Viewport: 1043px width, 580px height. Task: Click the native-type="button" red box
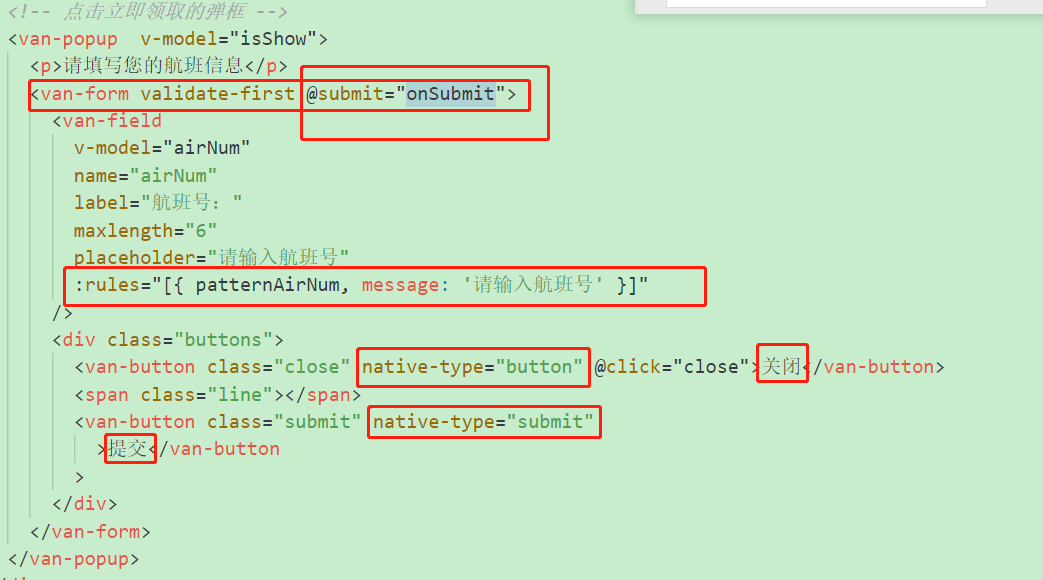[x=473, y=366]
